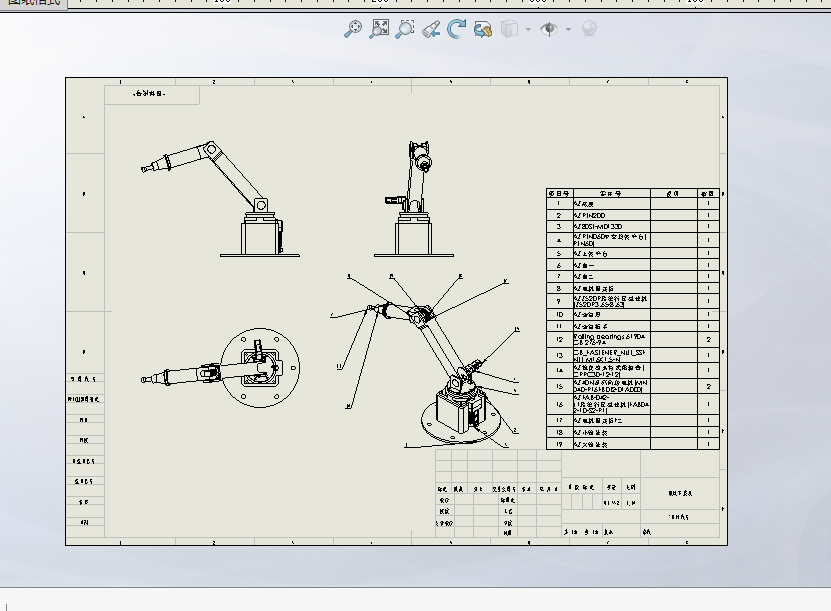
Task: Click the magnifier with expanding arrows icon
Action: coord(379,29)
